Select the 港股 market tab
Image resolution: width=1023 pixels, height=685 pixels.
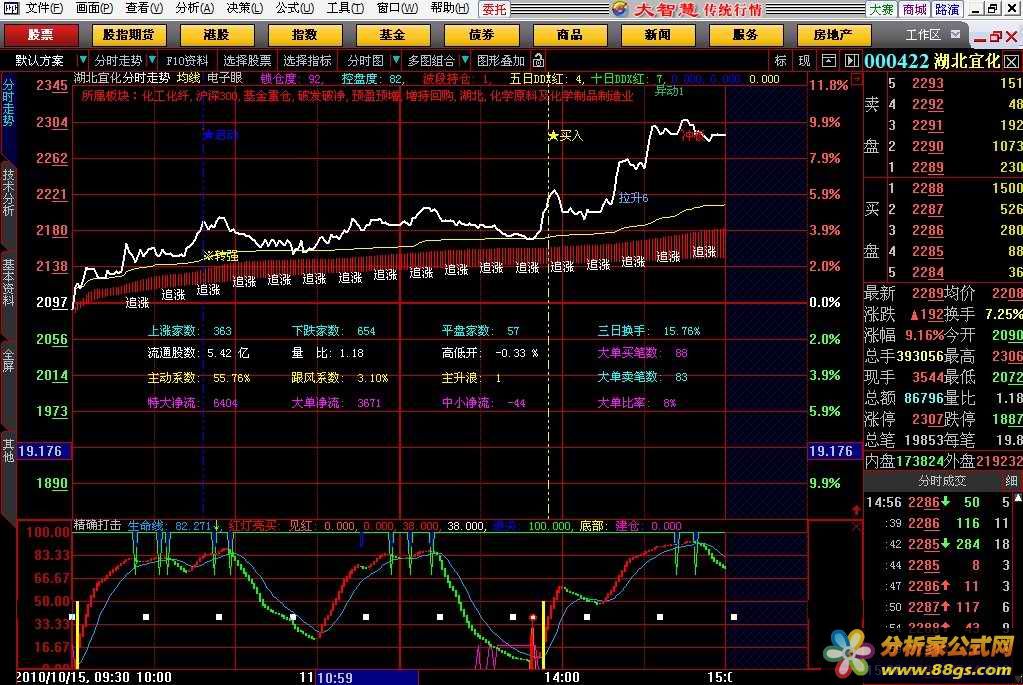click(217, 35)
